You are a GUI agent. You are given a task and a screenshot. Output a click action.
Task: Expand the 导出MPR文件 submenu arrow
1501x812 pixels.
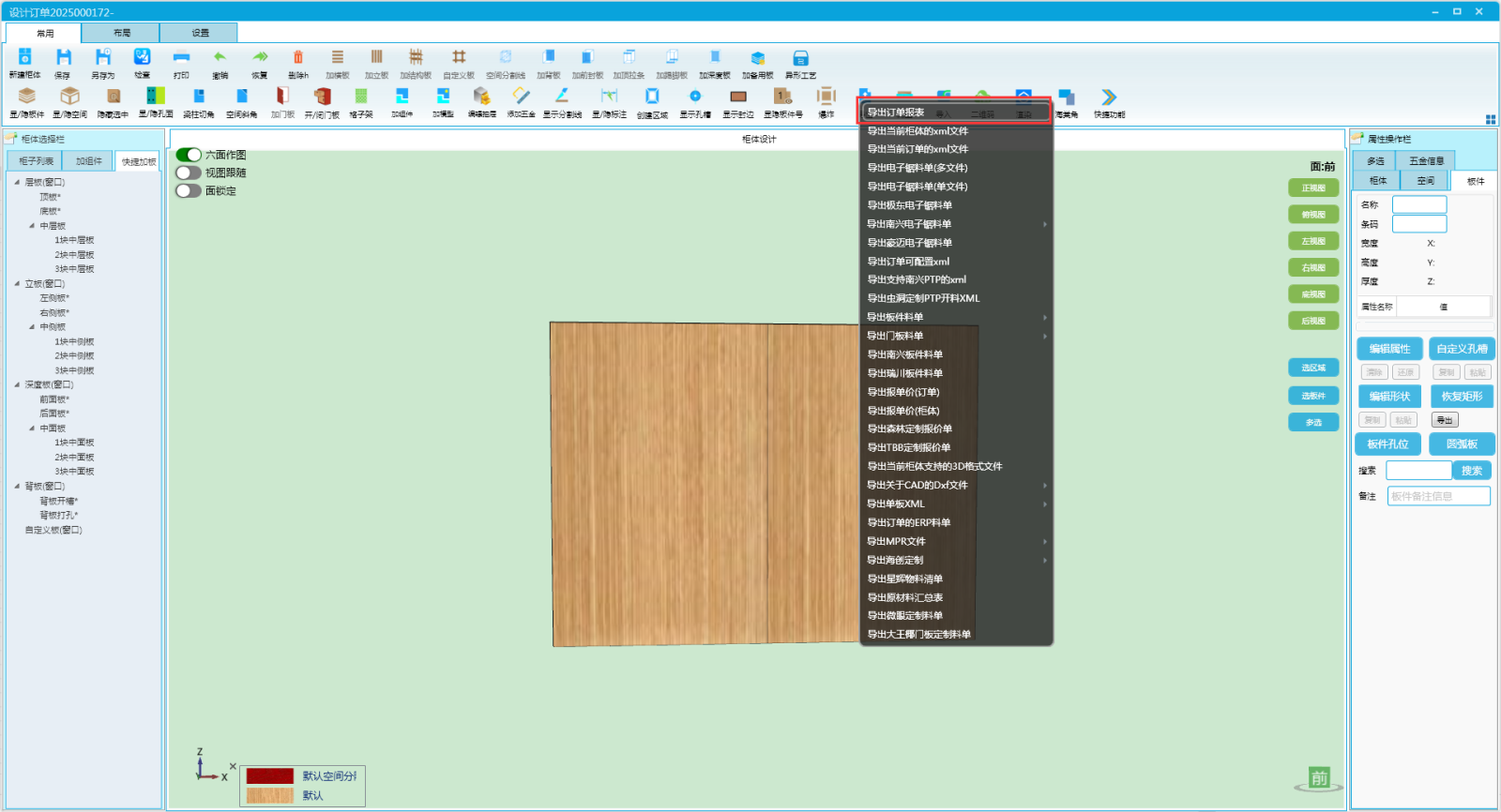[1044, 541]
